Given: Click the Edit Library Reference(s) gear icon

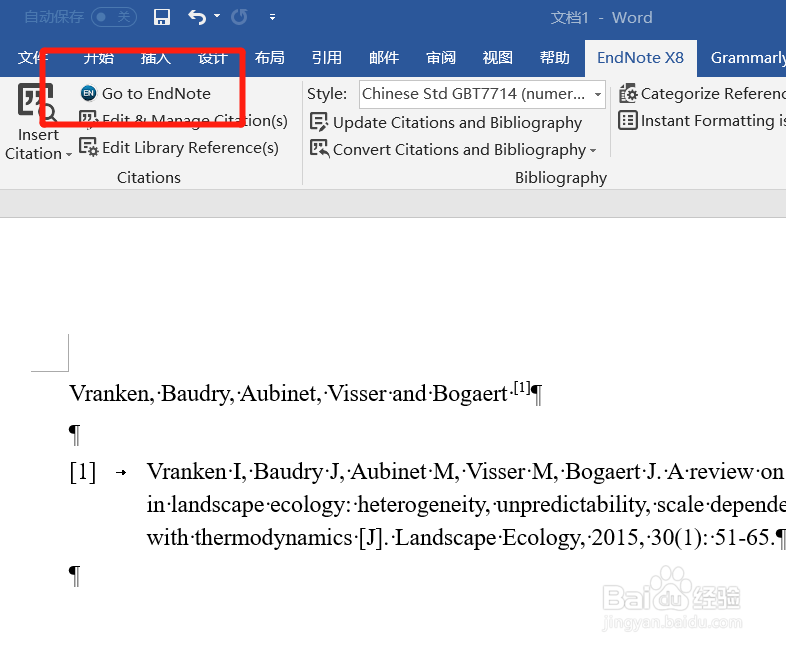Looking at the screenshot, I should [89, 147].
